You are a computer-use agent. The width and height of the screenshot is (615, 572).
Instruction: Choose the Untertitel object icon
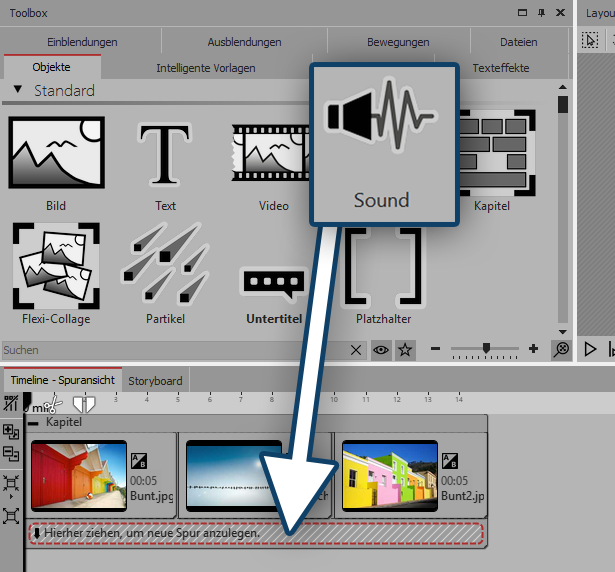[273, 284]
